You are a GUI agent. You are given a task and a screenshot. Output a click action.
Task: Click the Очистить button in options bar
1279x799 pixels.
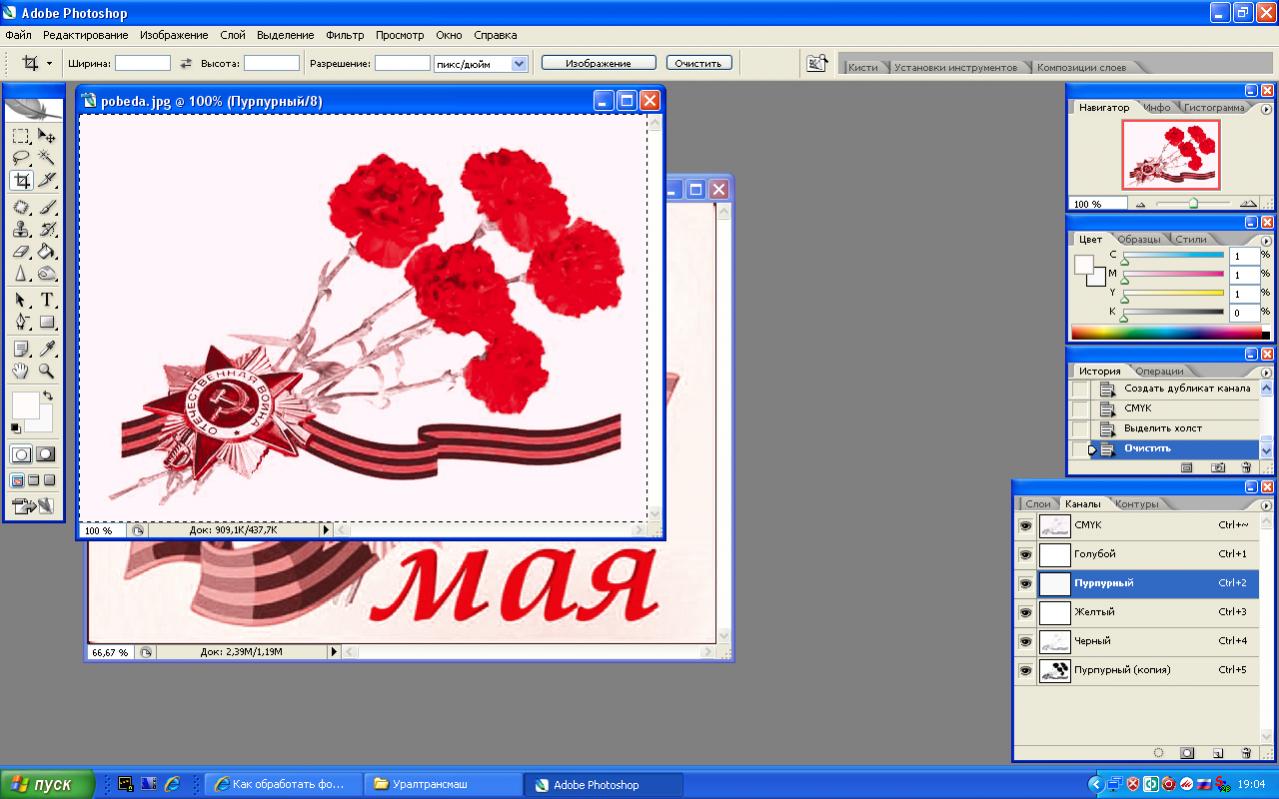(x=699, y=63)
